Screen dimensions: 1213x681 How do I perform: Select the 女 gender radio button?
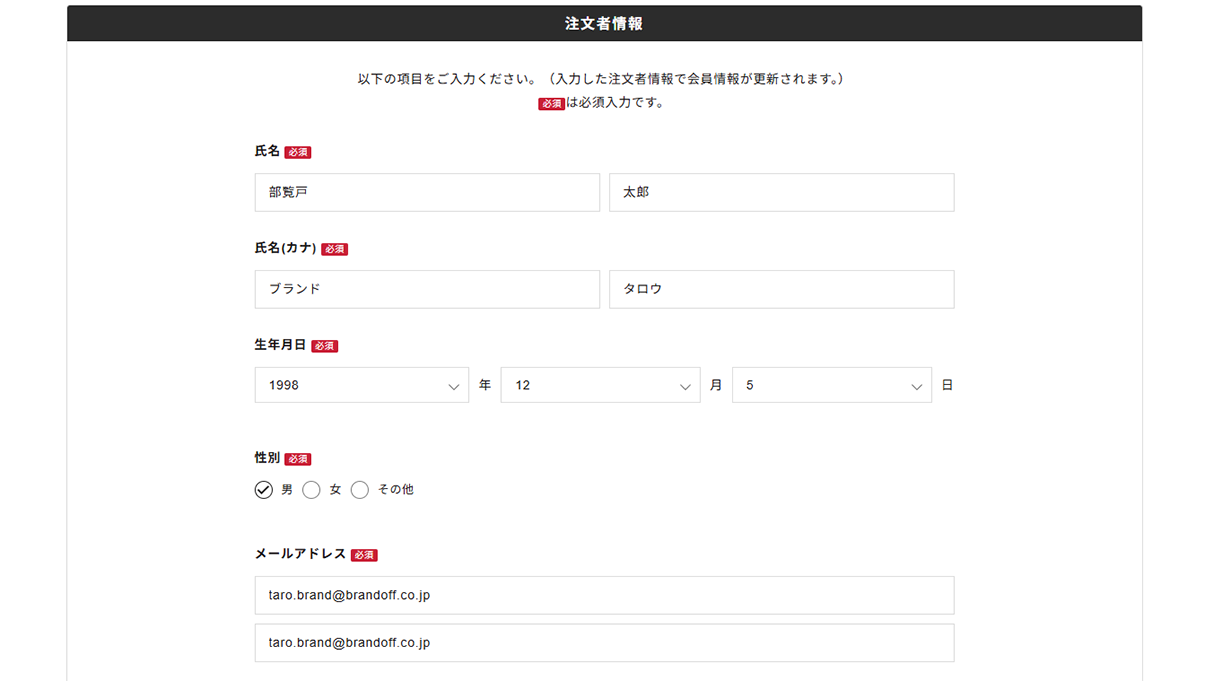tap(311, 490)
